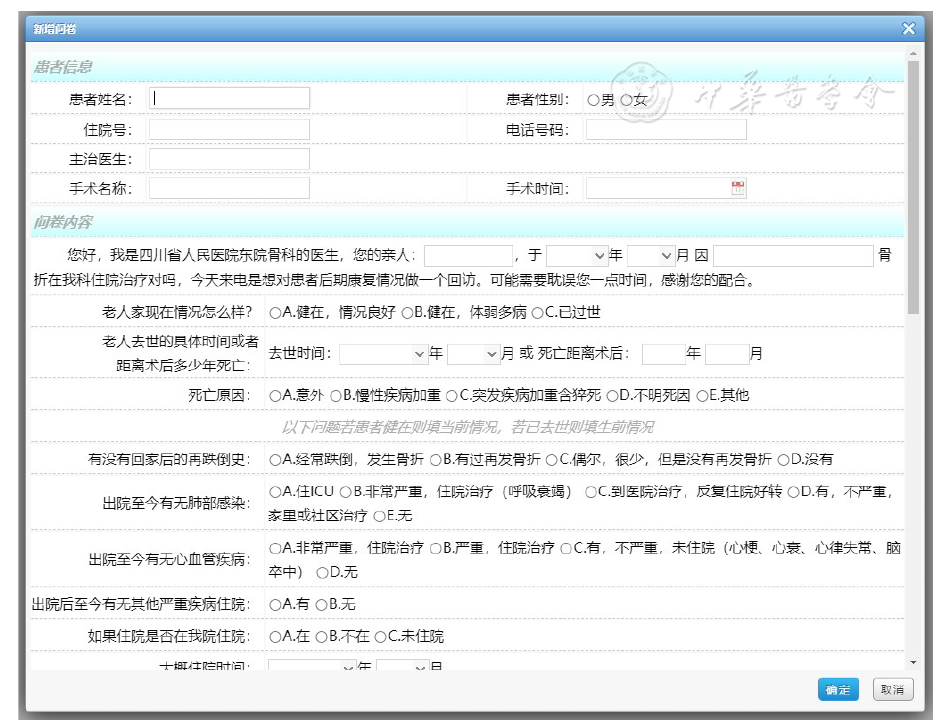Expand the fracture year dropdown in greeting
This screenshot has width=952, height=725.
pos(577,256)
